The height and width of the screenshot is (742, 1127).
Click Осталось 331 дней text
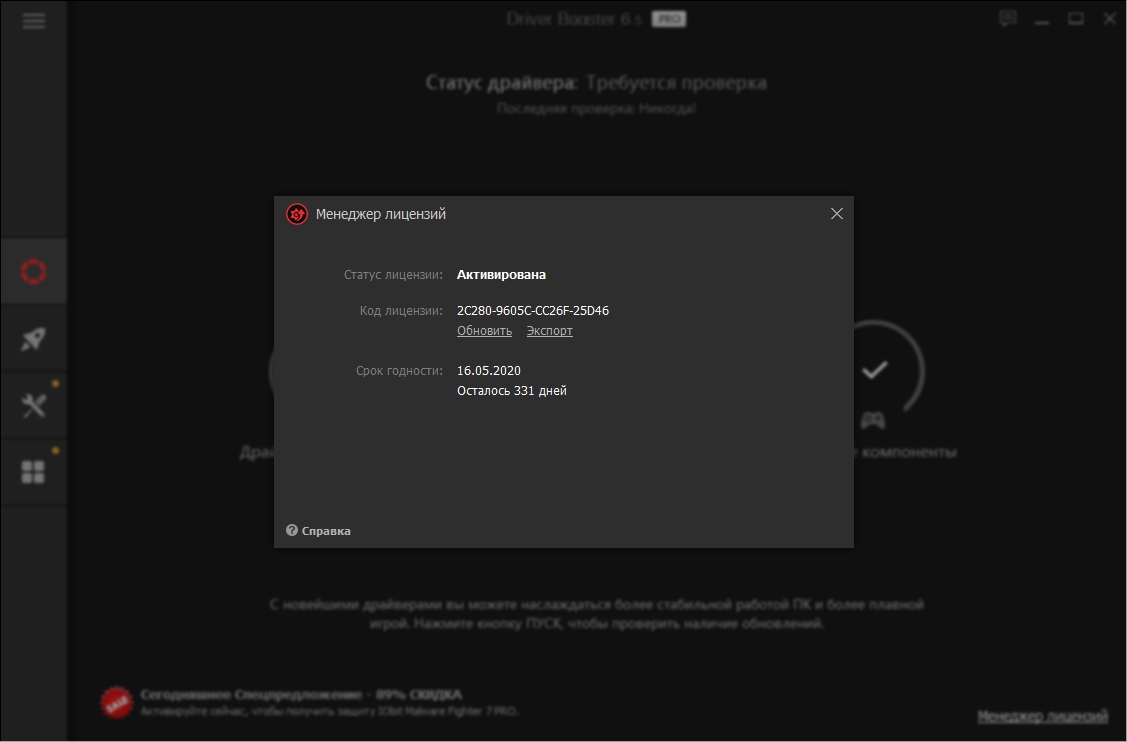click(512, 390)
